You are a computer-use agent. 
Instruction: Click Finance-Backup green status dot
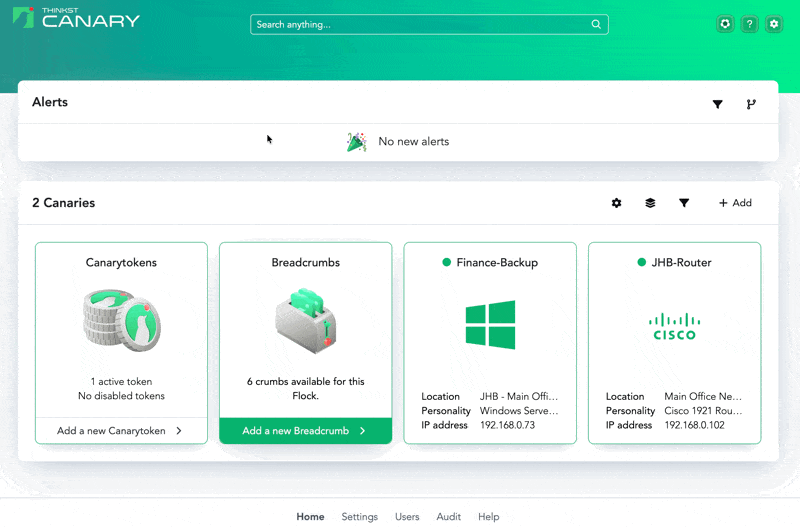coord(446,262)
